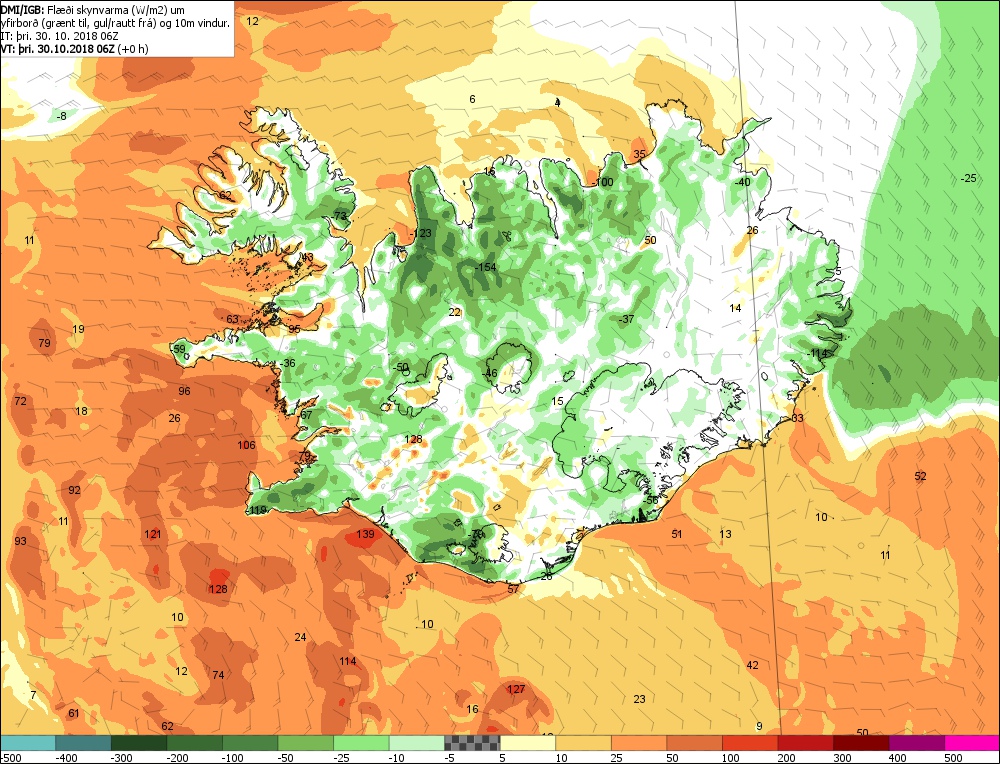The width and height of the screenshot is (1000, 764).
Task: Click the checkered legend swatch between -5 and 5
Action: [x=473, y=743]
